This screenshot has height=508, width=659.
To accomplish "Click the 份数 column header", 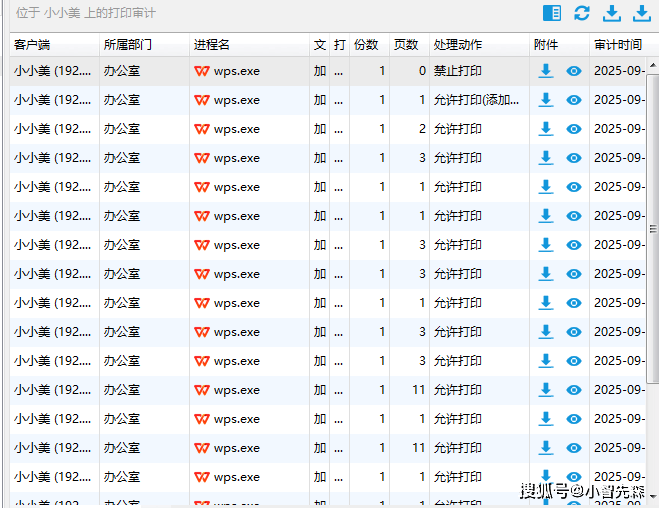I will click(x=369, y=45).
